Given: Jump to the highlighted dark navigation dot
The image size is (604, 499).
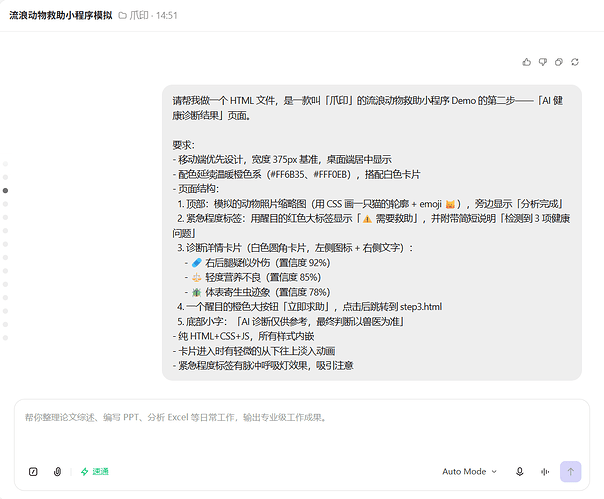Looking at the screenshot, I should 5,190.
